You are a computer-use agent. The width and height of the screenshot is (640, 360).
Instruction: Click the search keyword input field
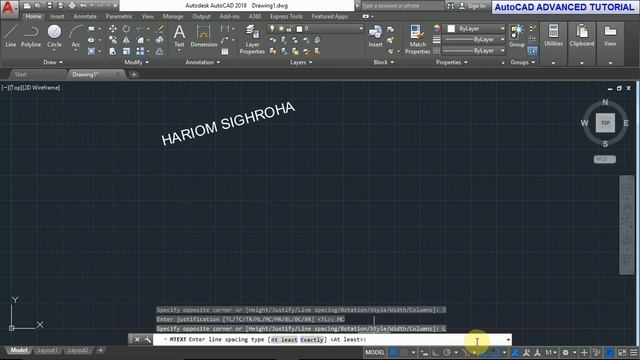[402, 6]
